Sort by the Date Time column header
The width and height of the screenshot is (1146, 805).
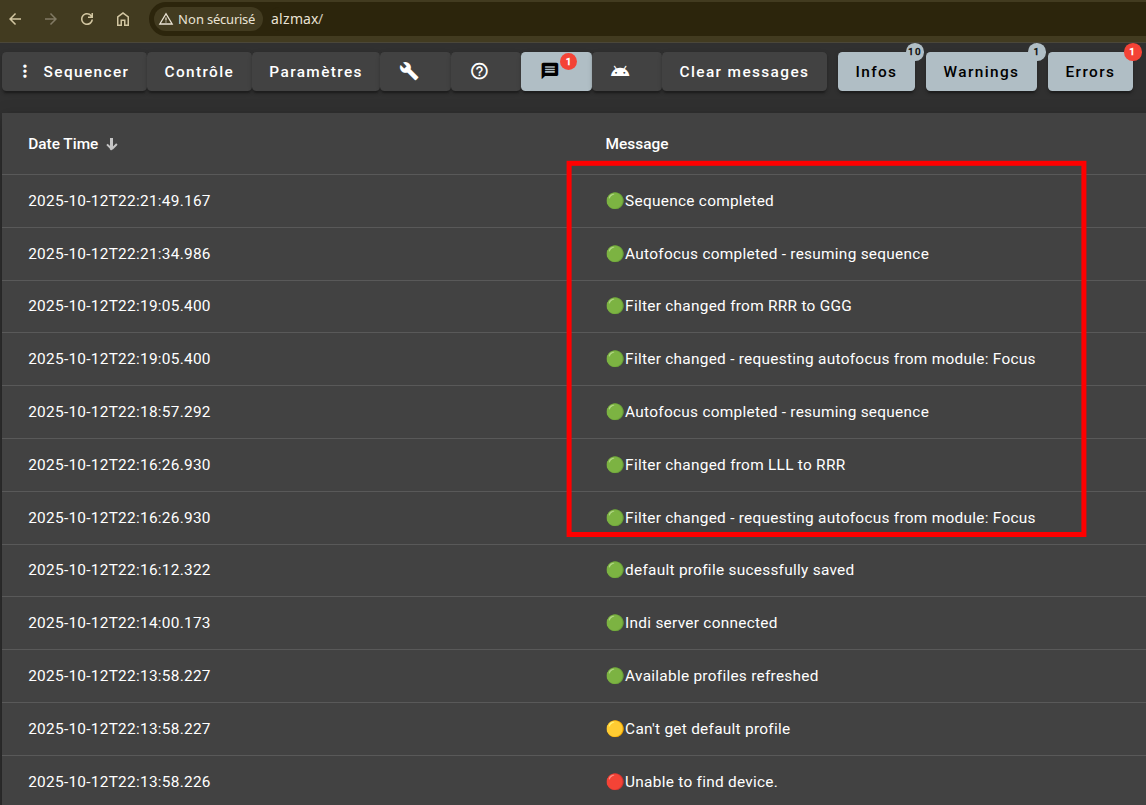[72, 144]
